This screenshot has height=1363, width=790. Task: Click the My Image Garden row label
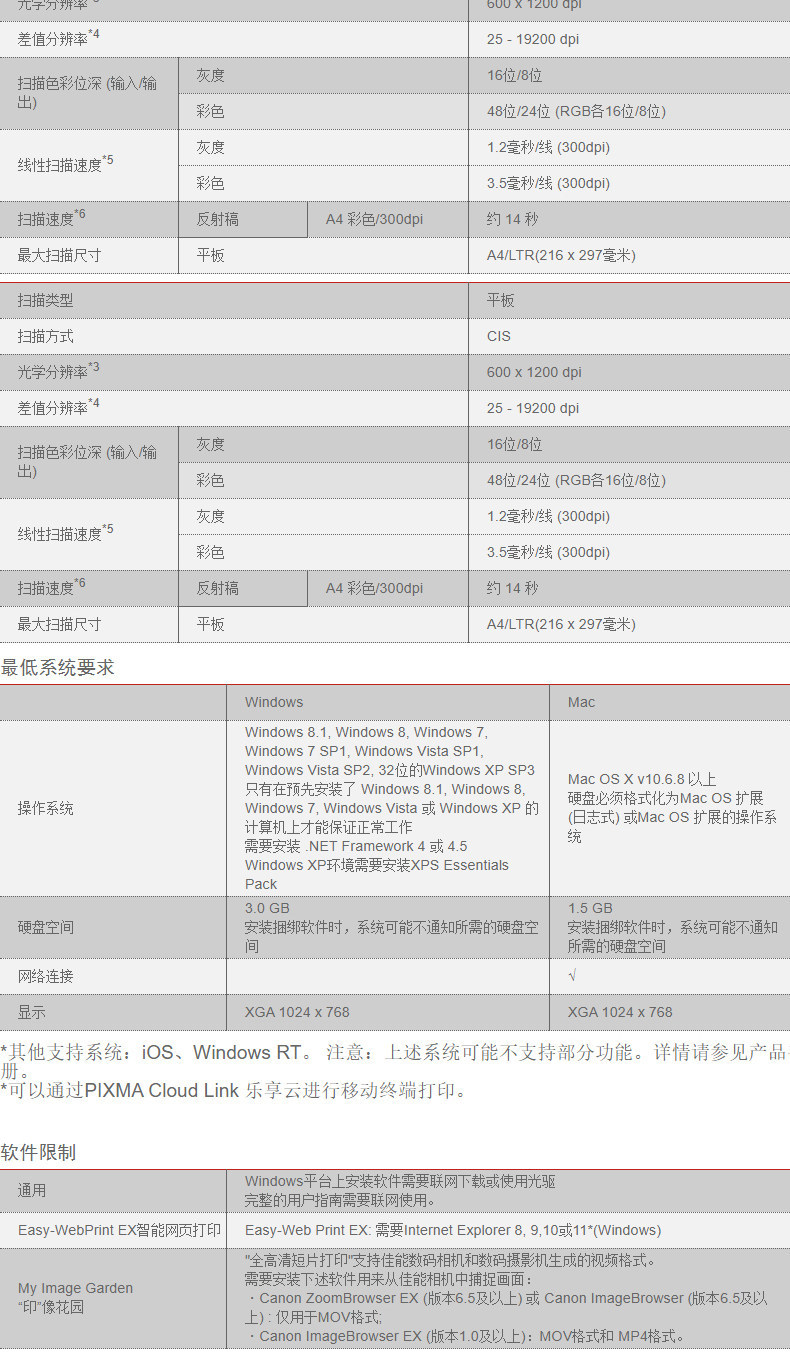[x=75, y=1298]
